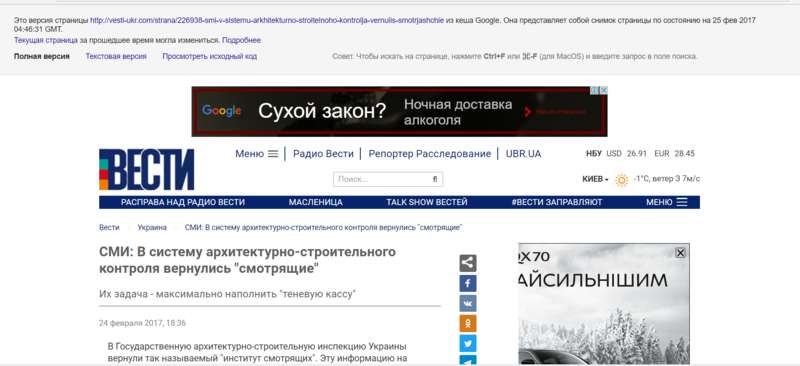
Task: Click the Сухой закон? Google banner ad
Action: click(399, 112)
